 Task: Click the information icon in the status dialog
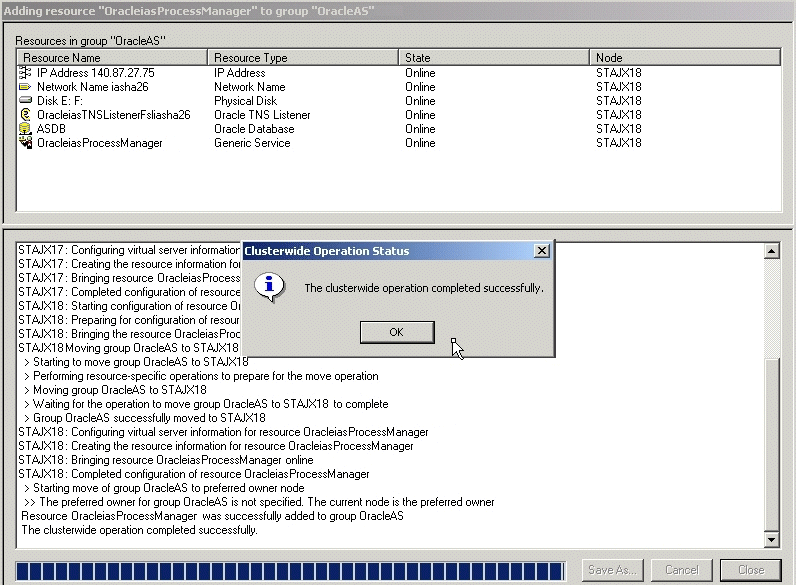coord(270,287)
